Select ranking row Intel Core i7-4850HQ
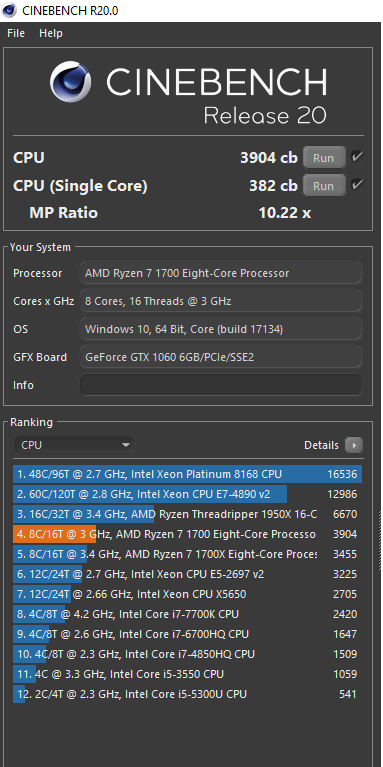Screen dimensions: 383x767 (187, 654)
